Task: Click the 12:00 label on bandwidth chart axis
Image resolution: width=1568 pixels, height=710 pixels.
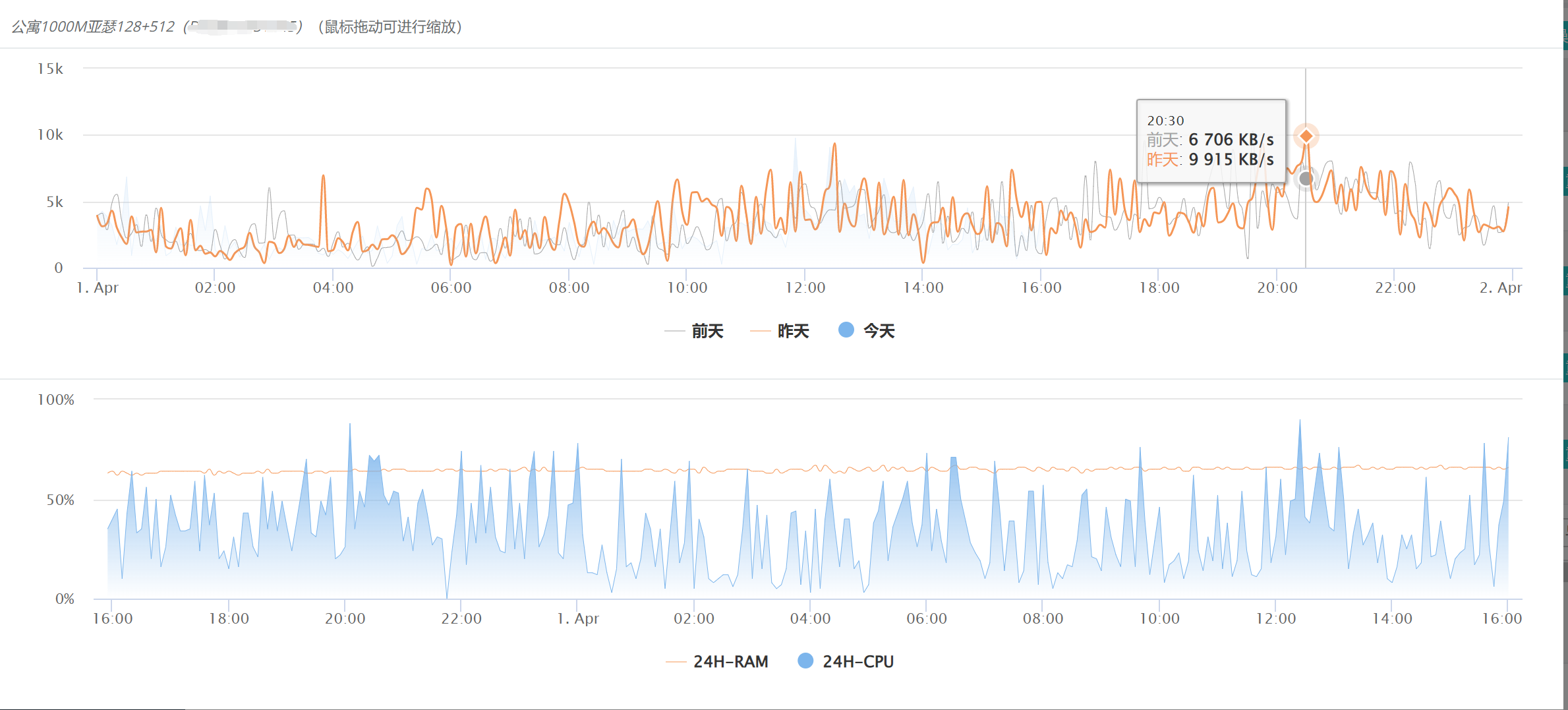Action: [805, 287]
